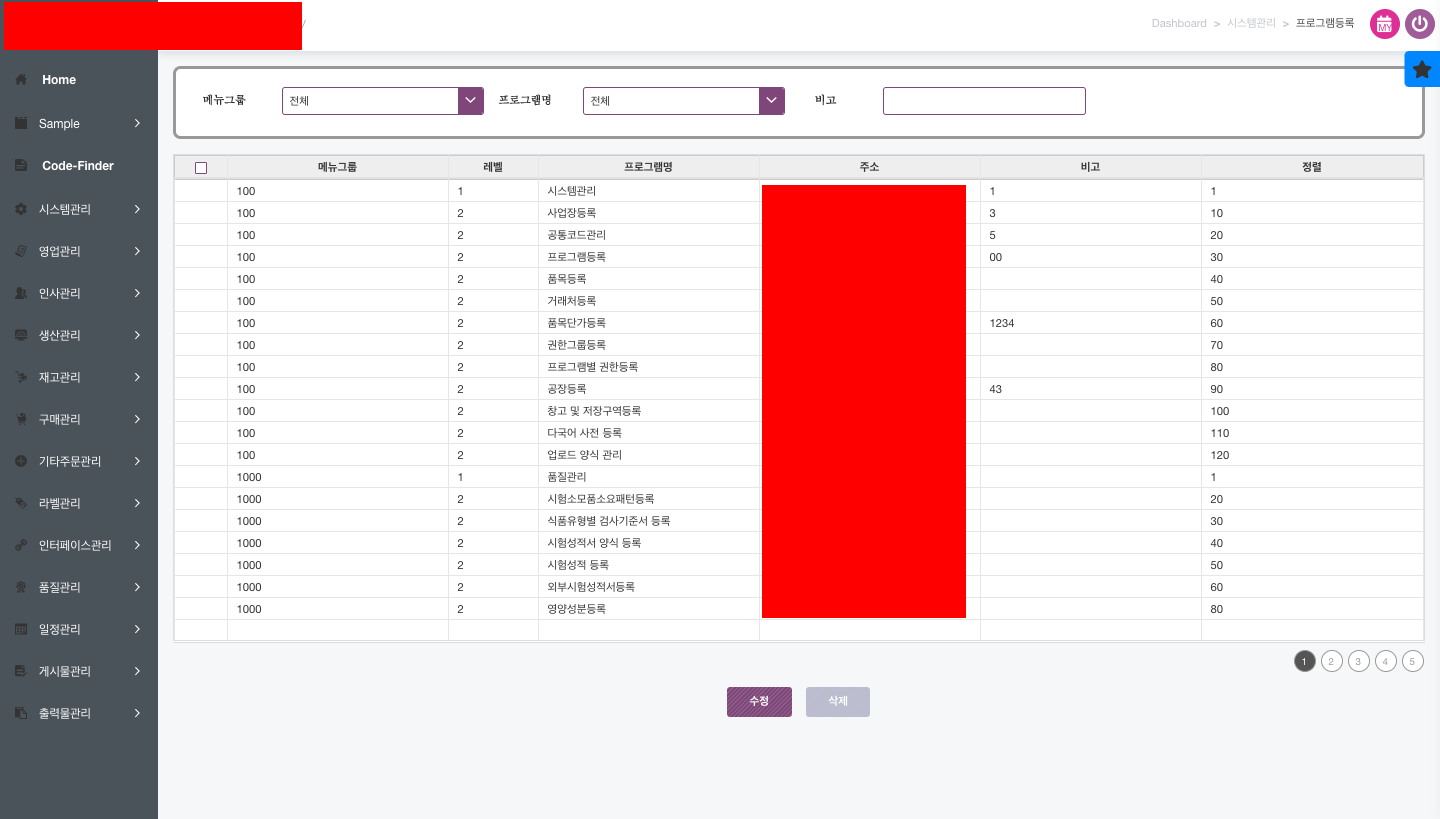The image size is (1440, 819).
Task: Click the pink MY calendar icon
Action: tap(1384, 24)
